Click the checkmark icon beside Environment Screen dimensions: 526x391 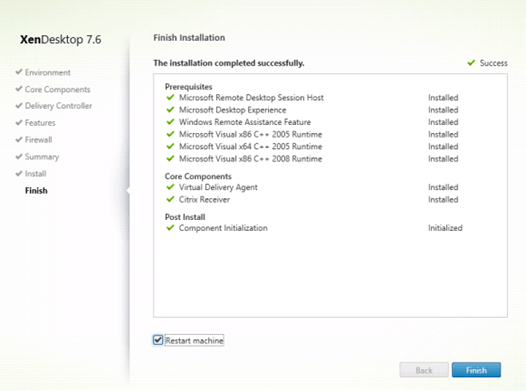click(x=19, y=72)
